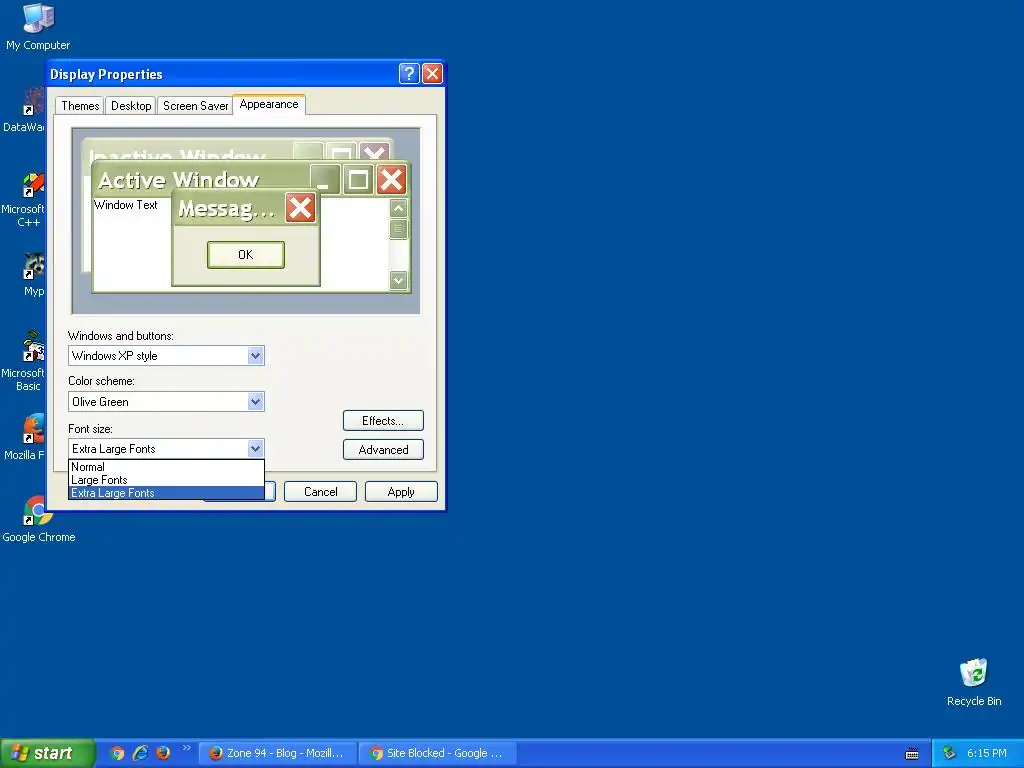Switch to the Screen Saver tab
The image size is (1024, 768).
[195, 106]
